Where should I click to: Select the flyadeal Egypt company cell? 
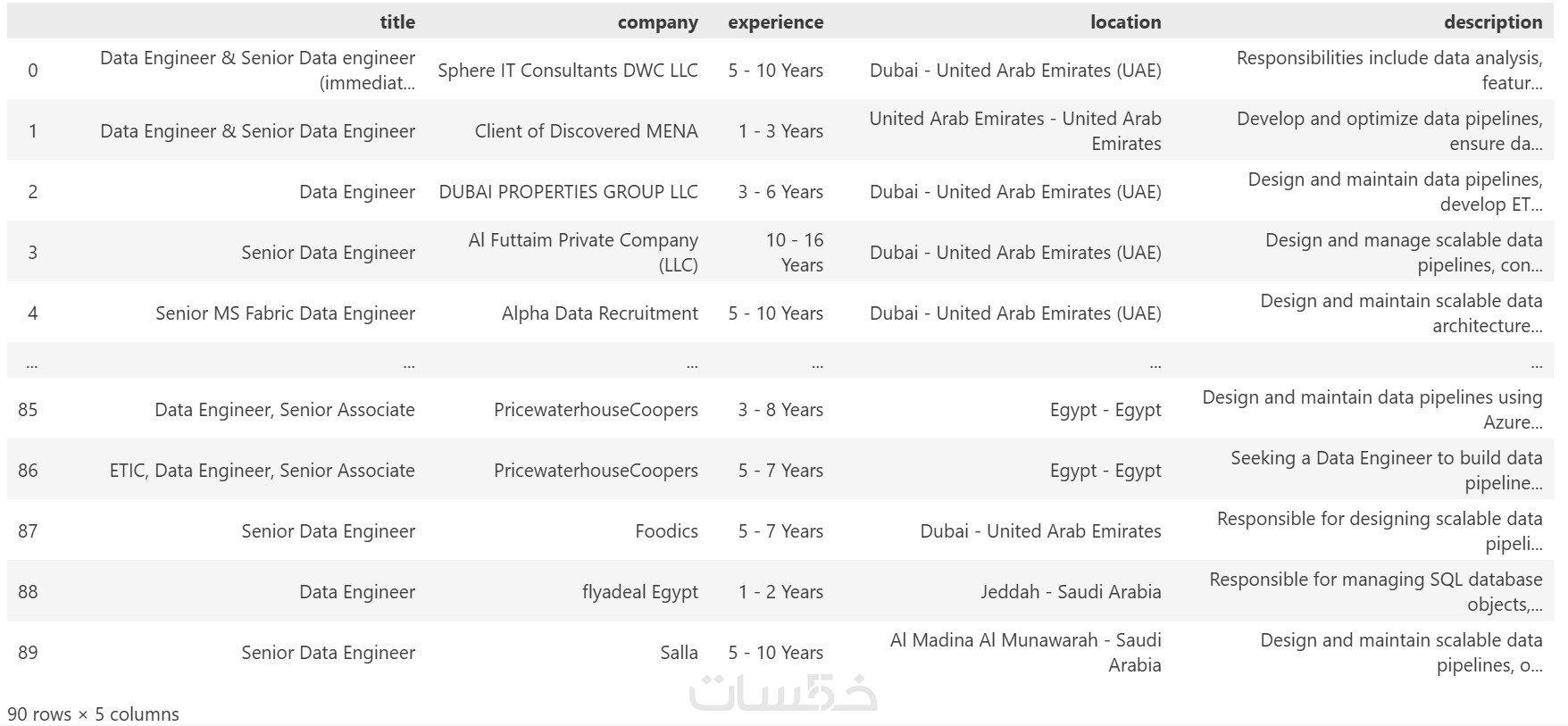pyautogui.click(x=639, y=592)
